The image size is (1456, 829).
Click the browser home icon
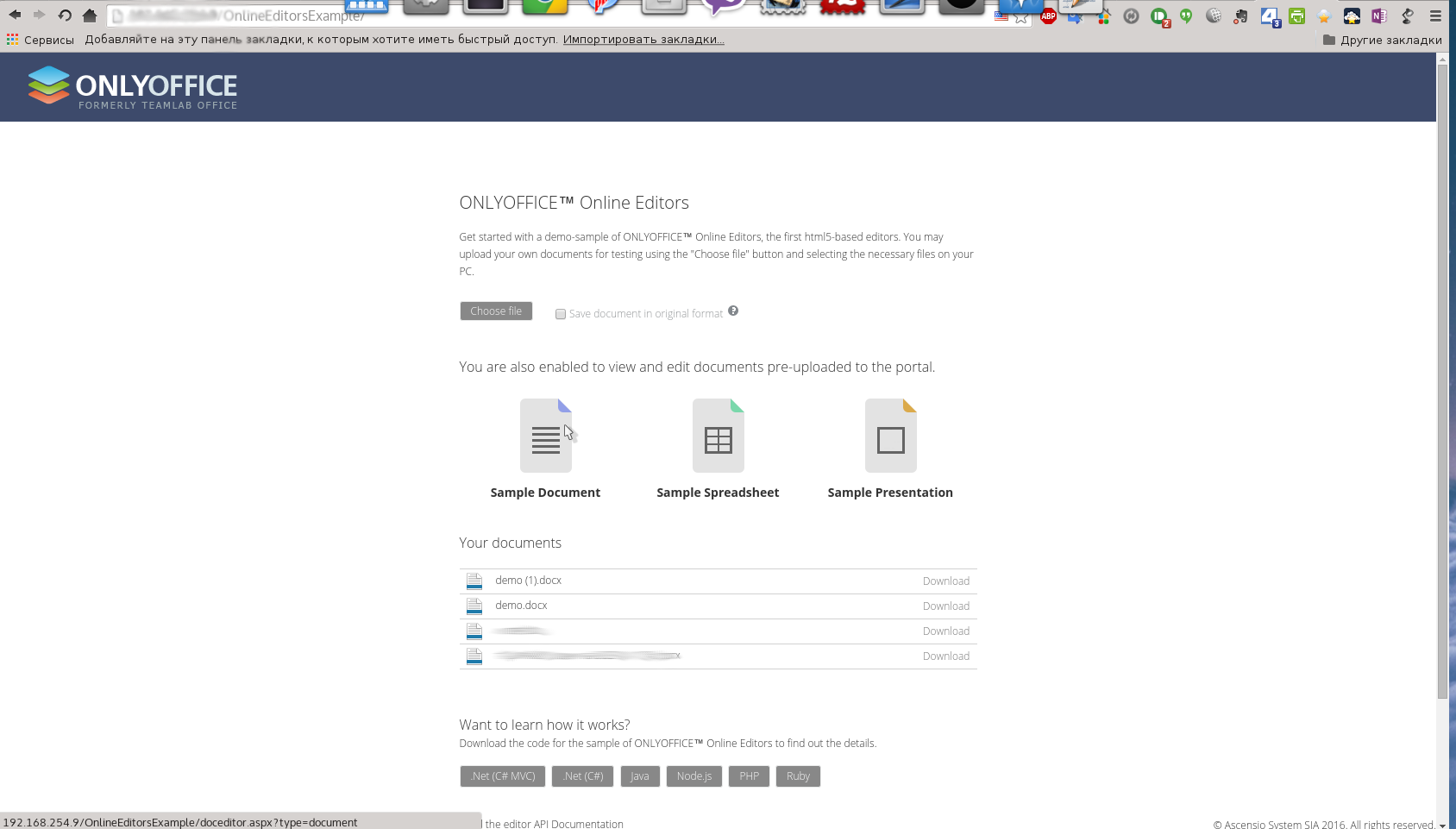pyautogui.click(x=90, y=15)
